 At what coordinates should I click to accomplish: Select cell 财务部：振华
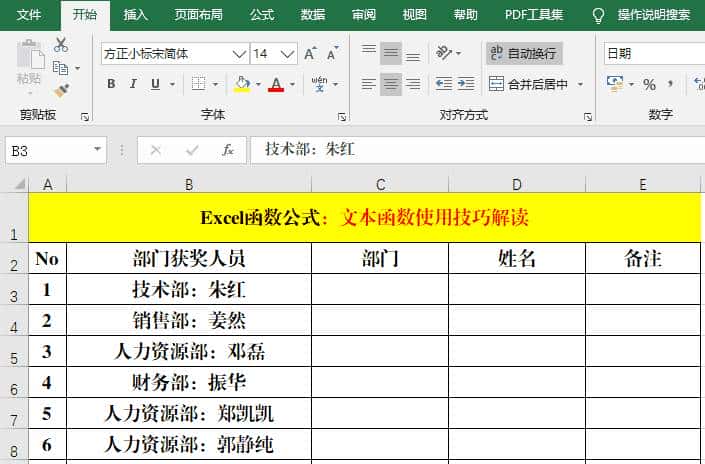[189, 383]
